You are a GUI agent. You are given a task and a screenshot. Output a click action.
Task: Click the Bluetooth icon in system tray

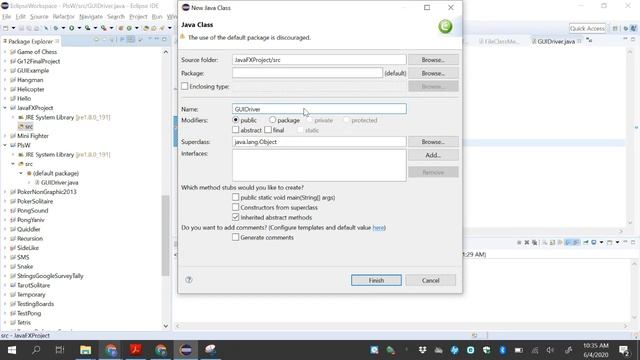(x=502, y=350)
